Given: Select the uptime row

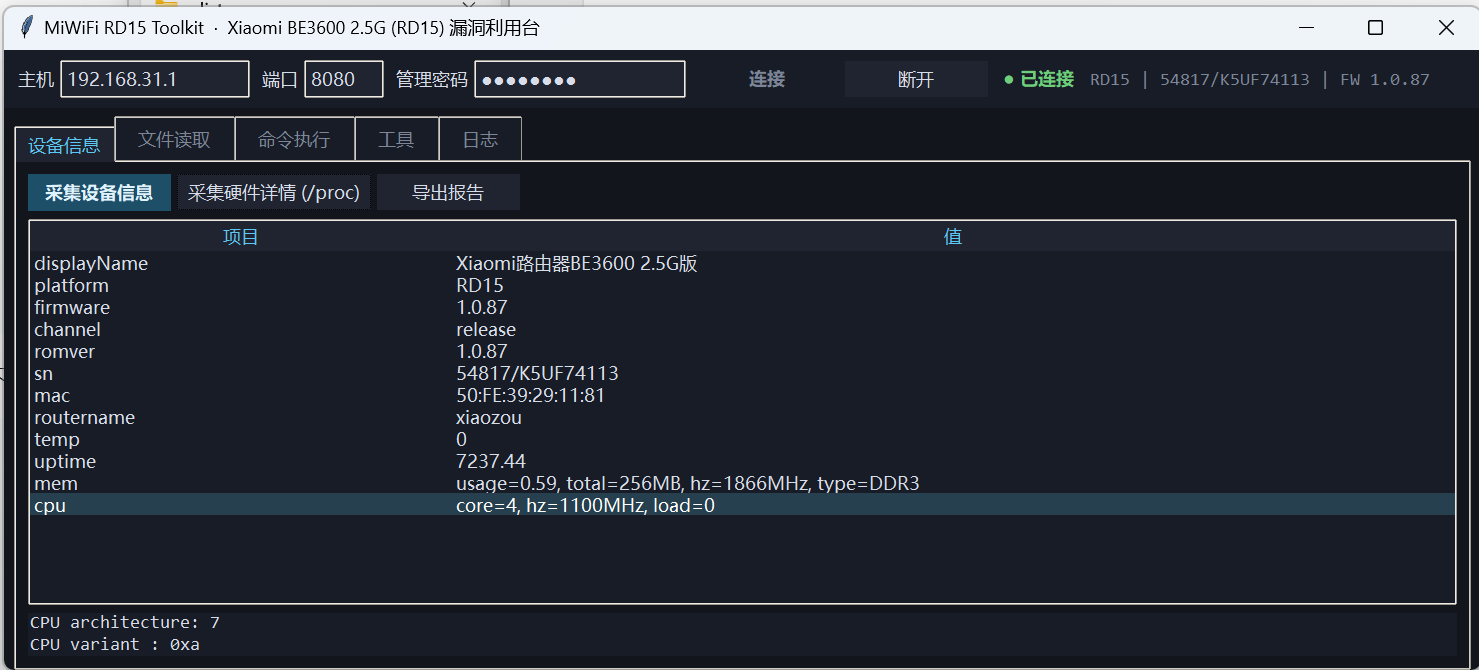Looking at the screenshot, I should point(743,462).
